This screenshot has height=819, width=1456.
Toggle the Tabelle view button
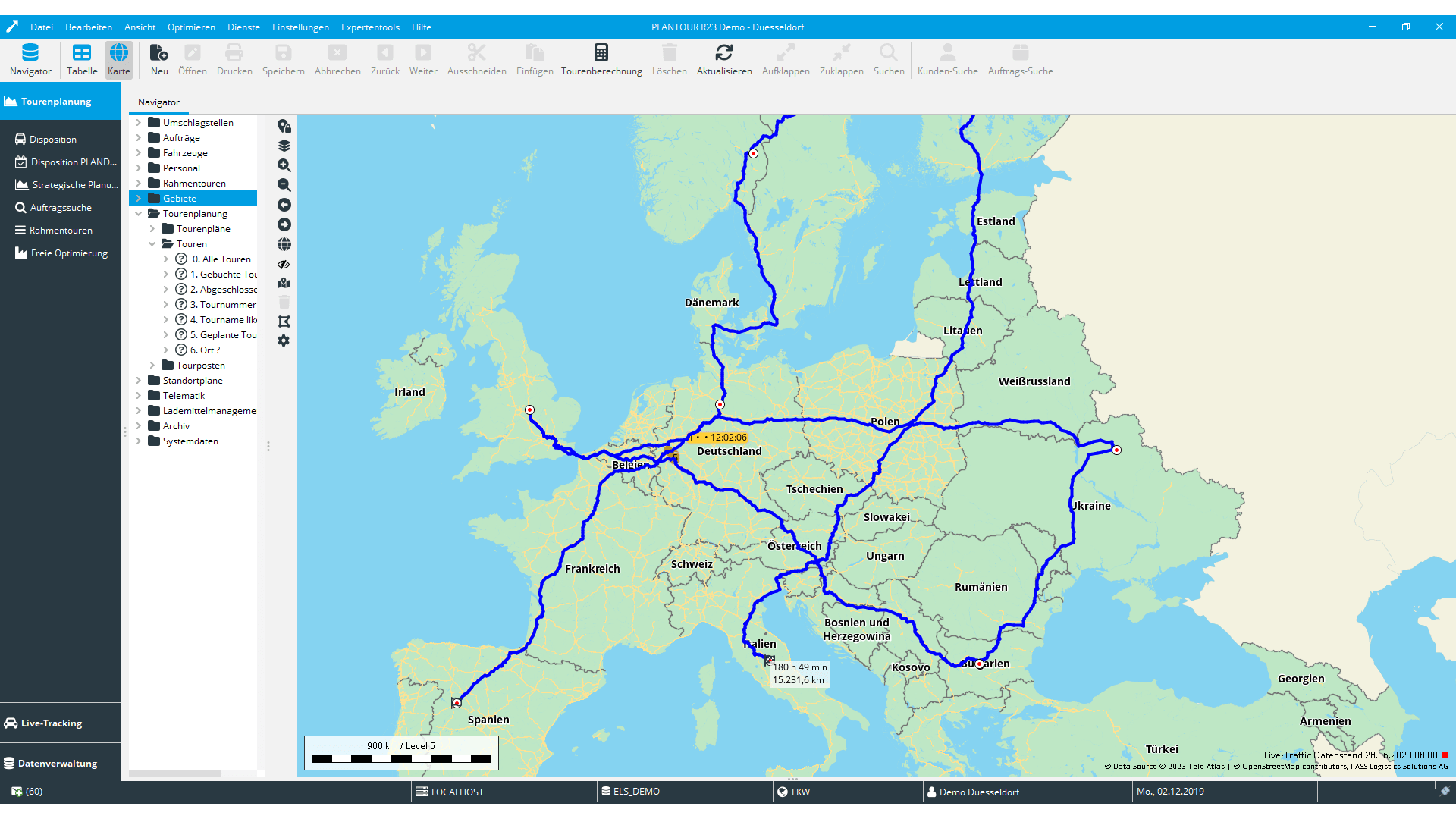pos(82,59)
